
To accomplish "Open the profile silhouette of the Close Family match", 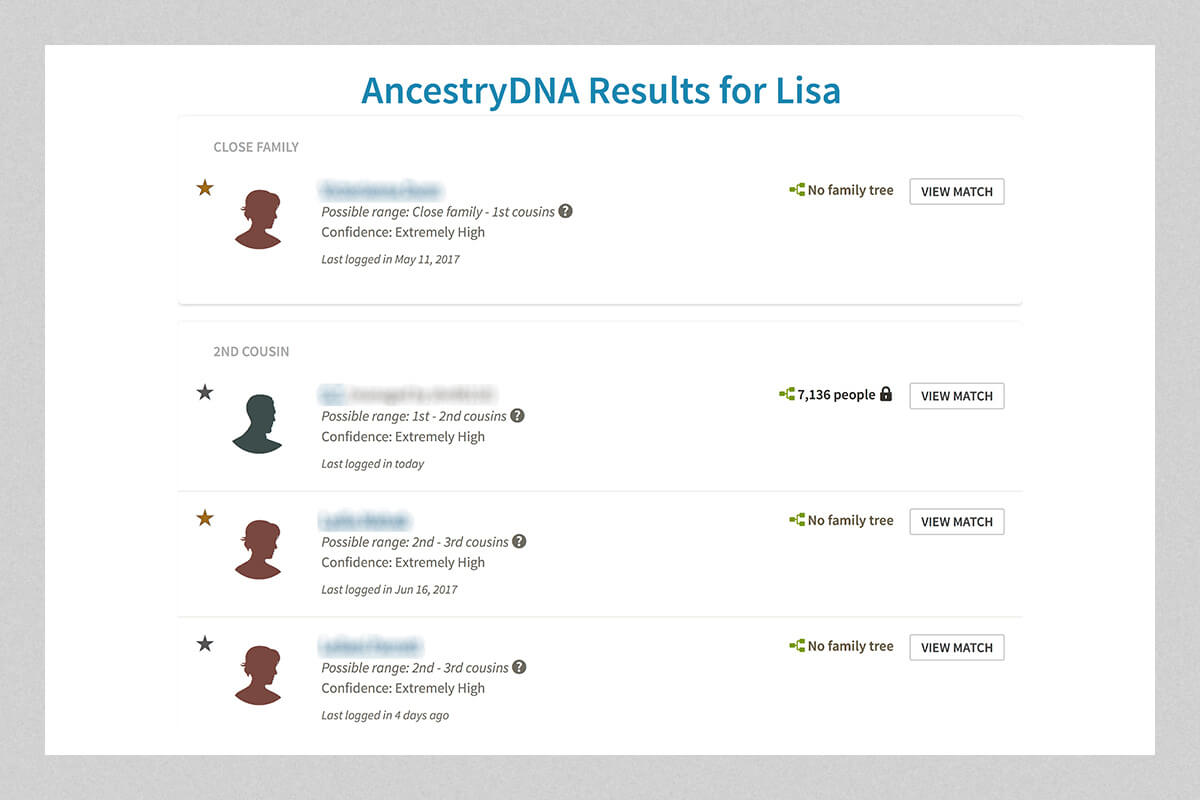I will click(258, 216).
